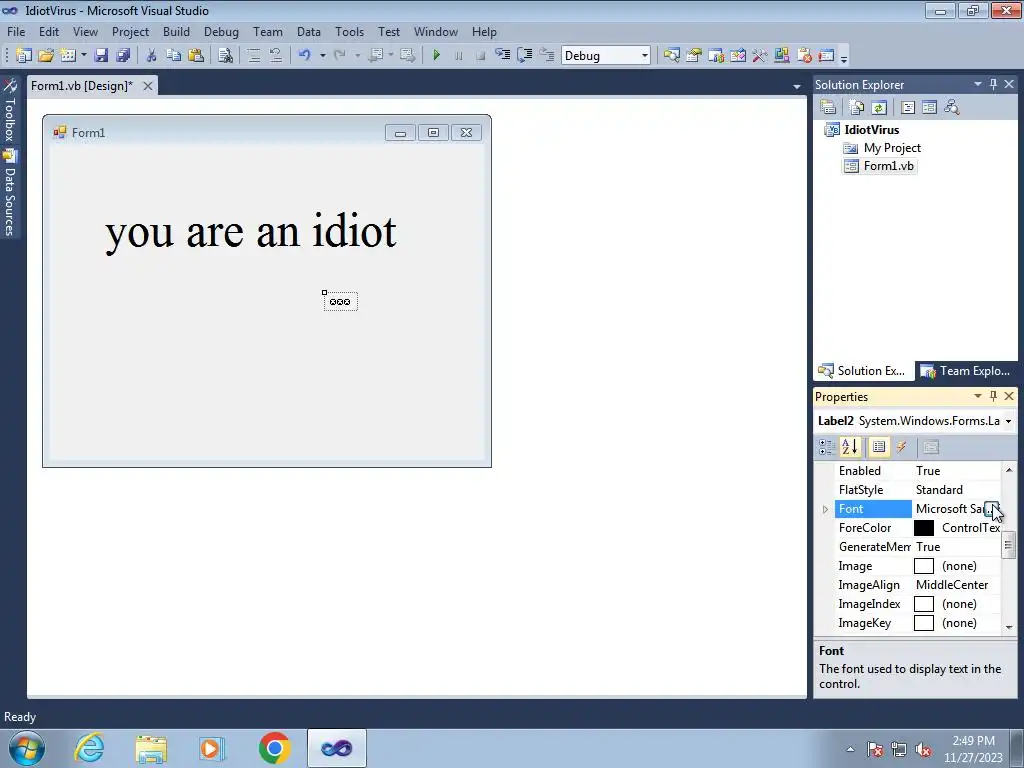Toggle the Properties view button in Properties panel
The image size is (1024, 768).
coord(879,447)
